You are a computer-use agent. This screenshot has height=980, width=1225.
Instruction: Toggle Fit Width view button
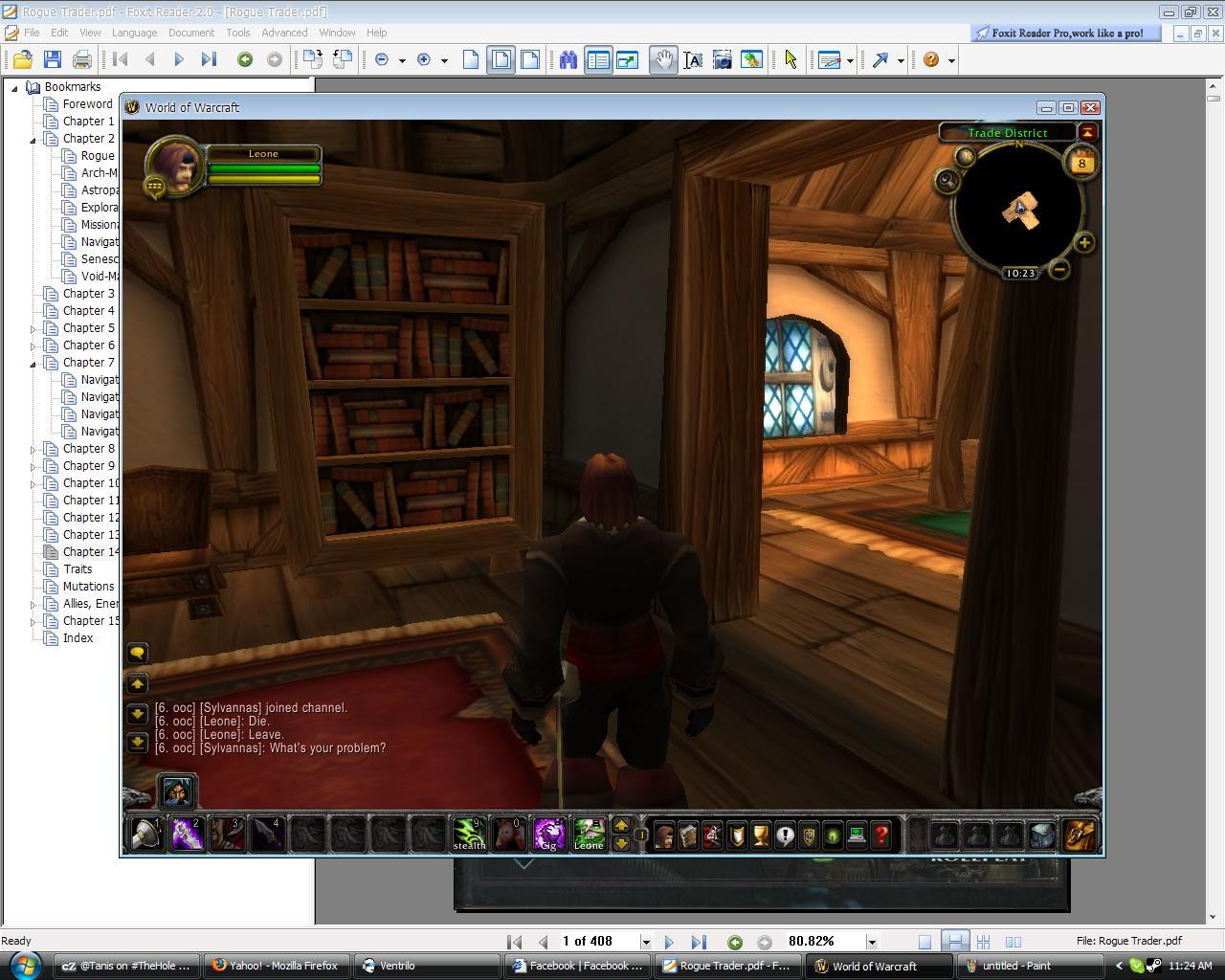(x=530, y=59)
